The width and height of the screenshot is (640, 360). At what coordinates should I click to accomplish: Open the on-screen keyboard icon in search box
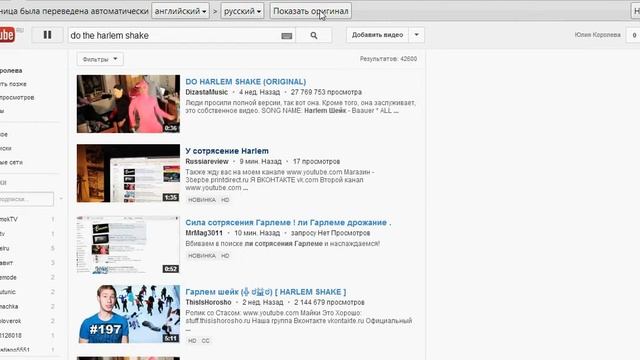(287, 36)
